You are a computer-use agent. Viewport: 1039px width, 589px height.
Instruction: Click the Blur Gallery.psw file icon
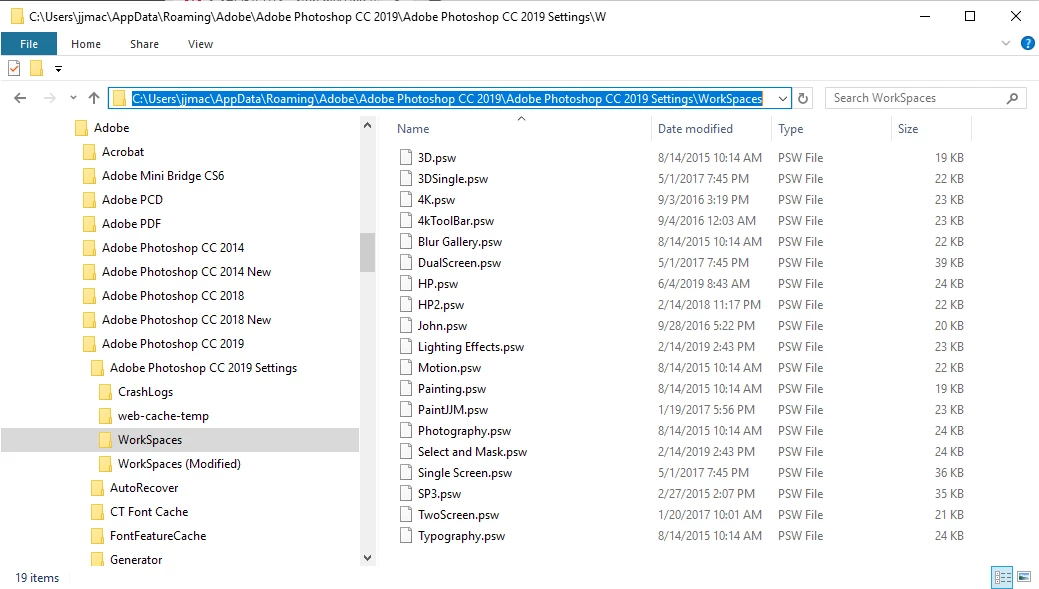(406, 241)
